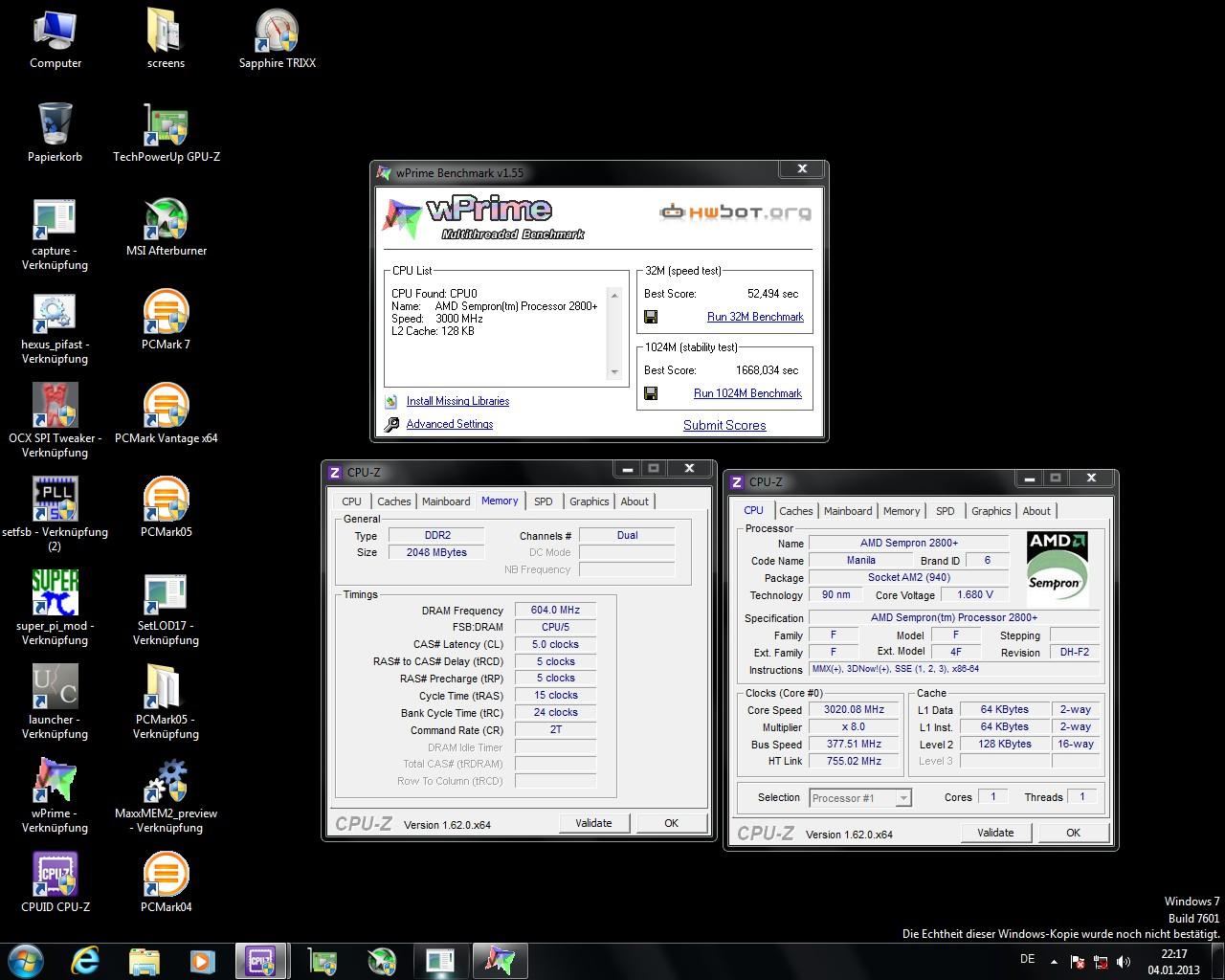
Task: Open Graphics tab in right CPU-Z window
Action: click(991, 511)
